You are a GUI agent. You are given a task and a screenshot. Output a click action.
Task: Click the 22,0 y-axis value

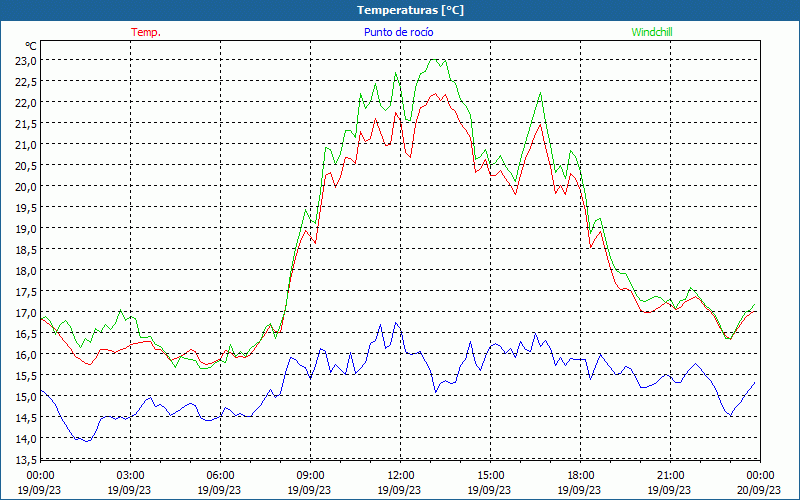(x=26, y=103)
